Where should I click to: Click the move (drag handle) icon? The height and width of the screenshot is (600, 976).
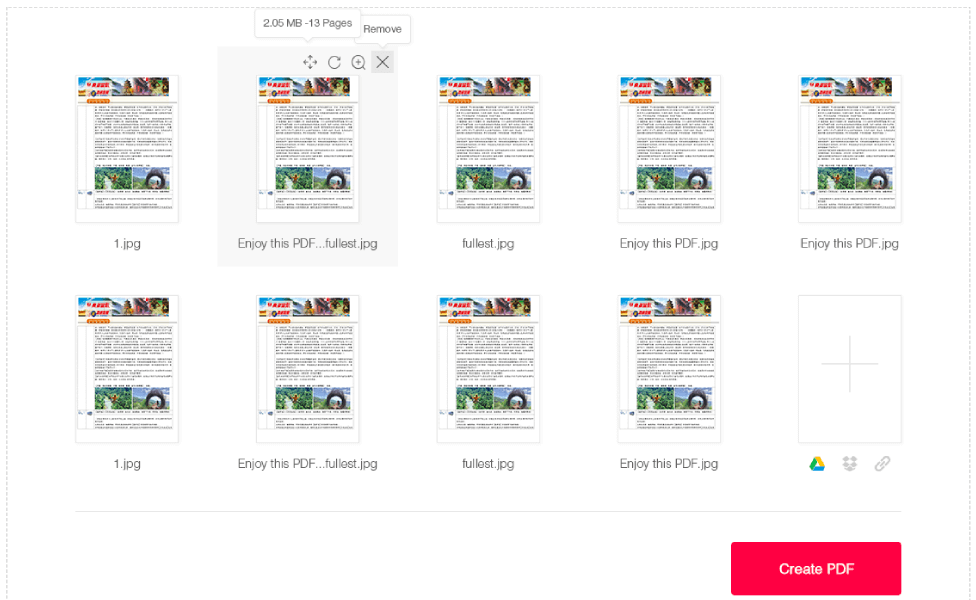[x=310, y=62]
